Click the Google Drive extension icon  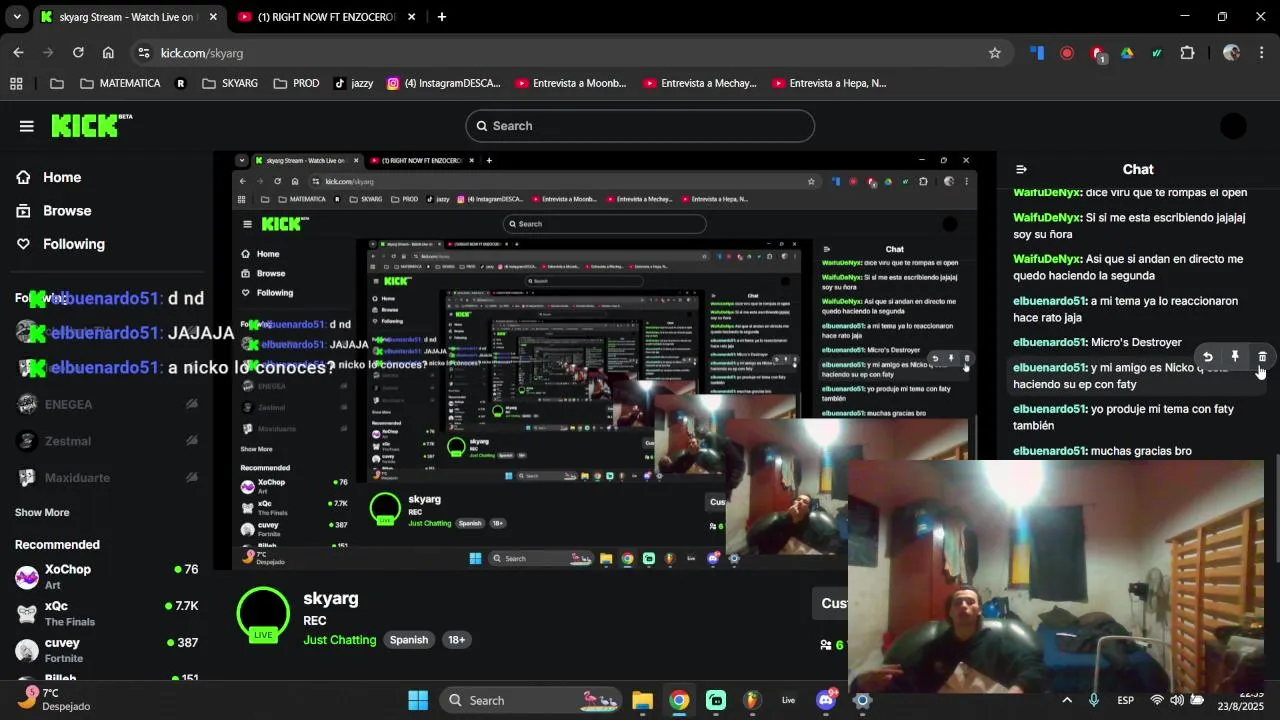pyautogui.click(x=1127, y=53)
